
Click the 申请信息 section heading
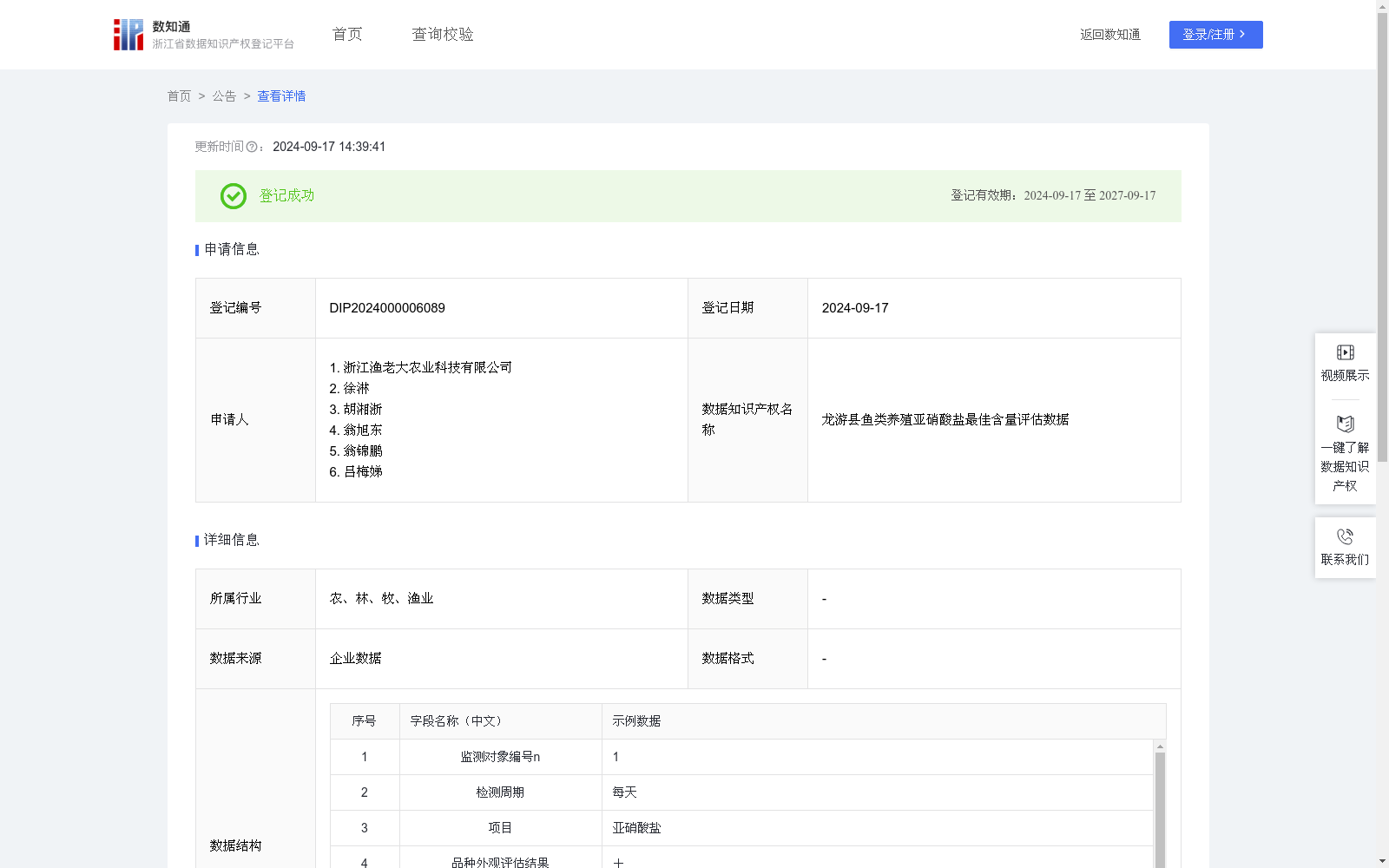(x=232, y=250)
